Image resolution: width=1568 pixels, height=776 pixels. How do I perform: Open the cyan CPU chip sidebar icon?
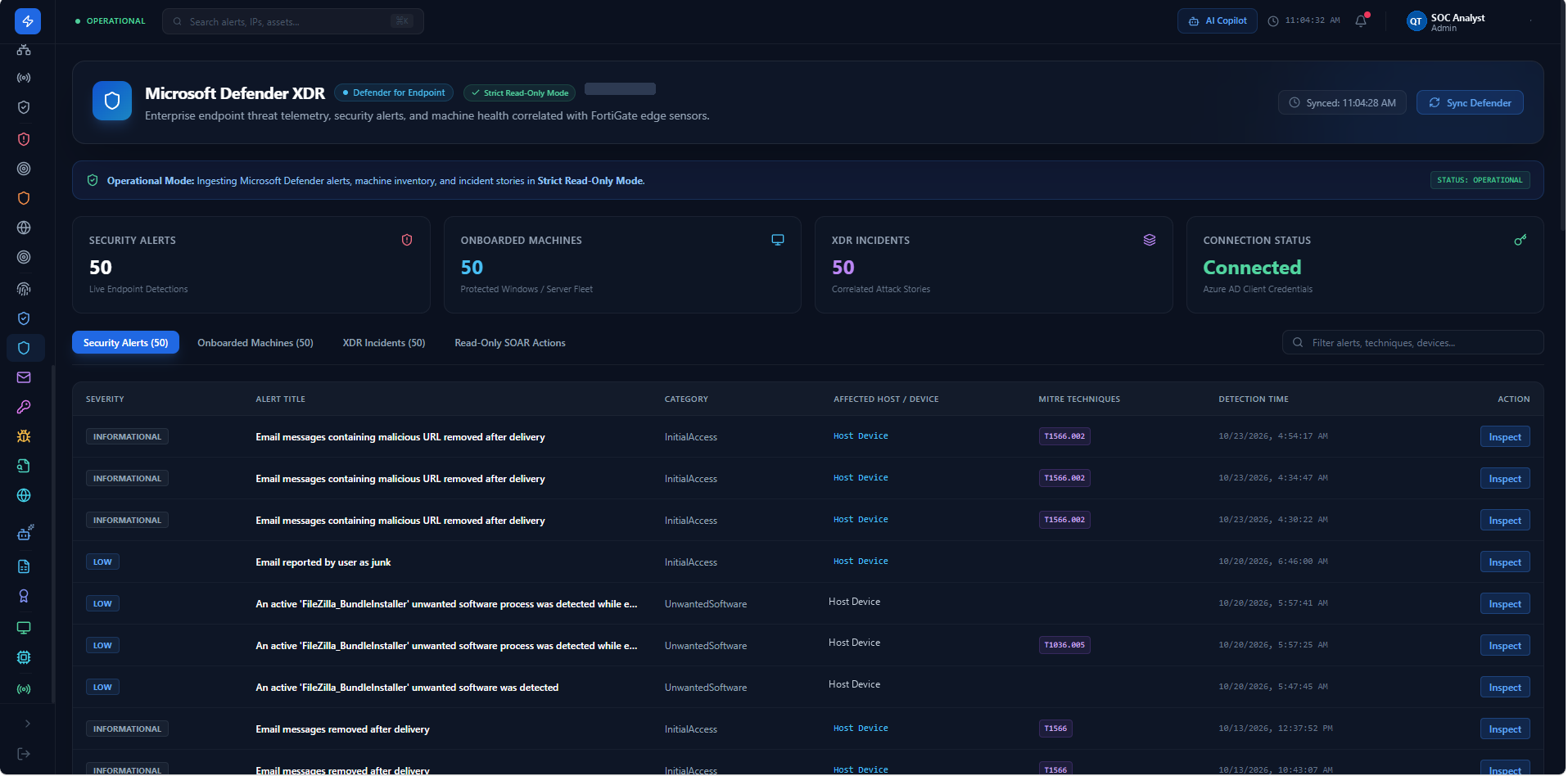click(x=24, y=657)
